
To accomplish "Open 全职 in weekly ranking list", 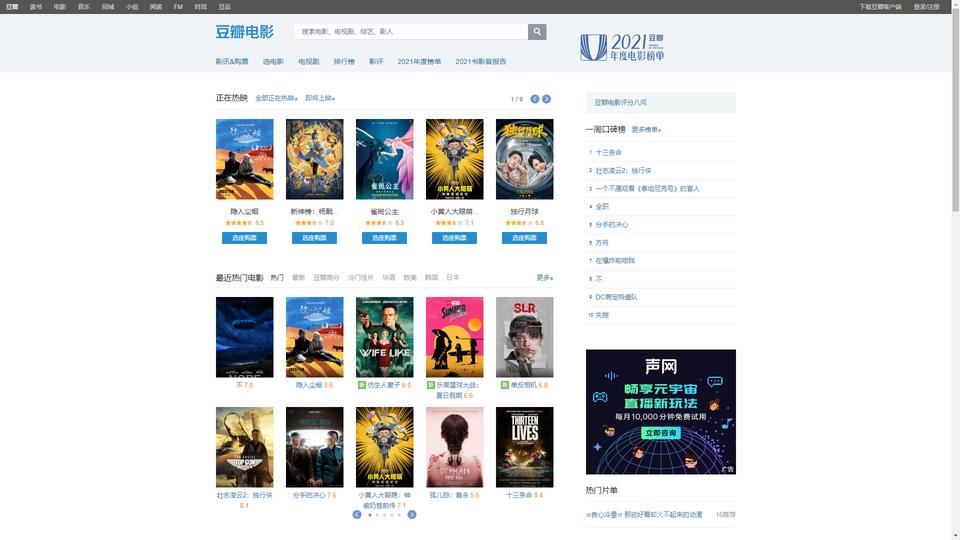I will tap(602, 207).
